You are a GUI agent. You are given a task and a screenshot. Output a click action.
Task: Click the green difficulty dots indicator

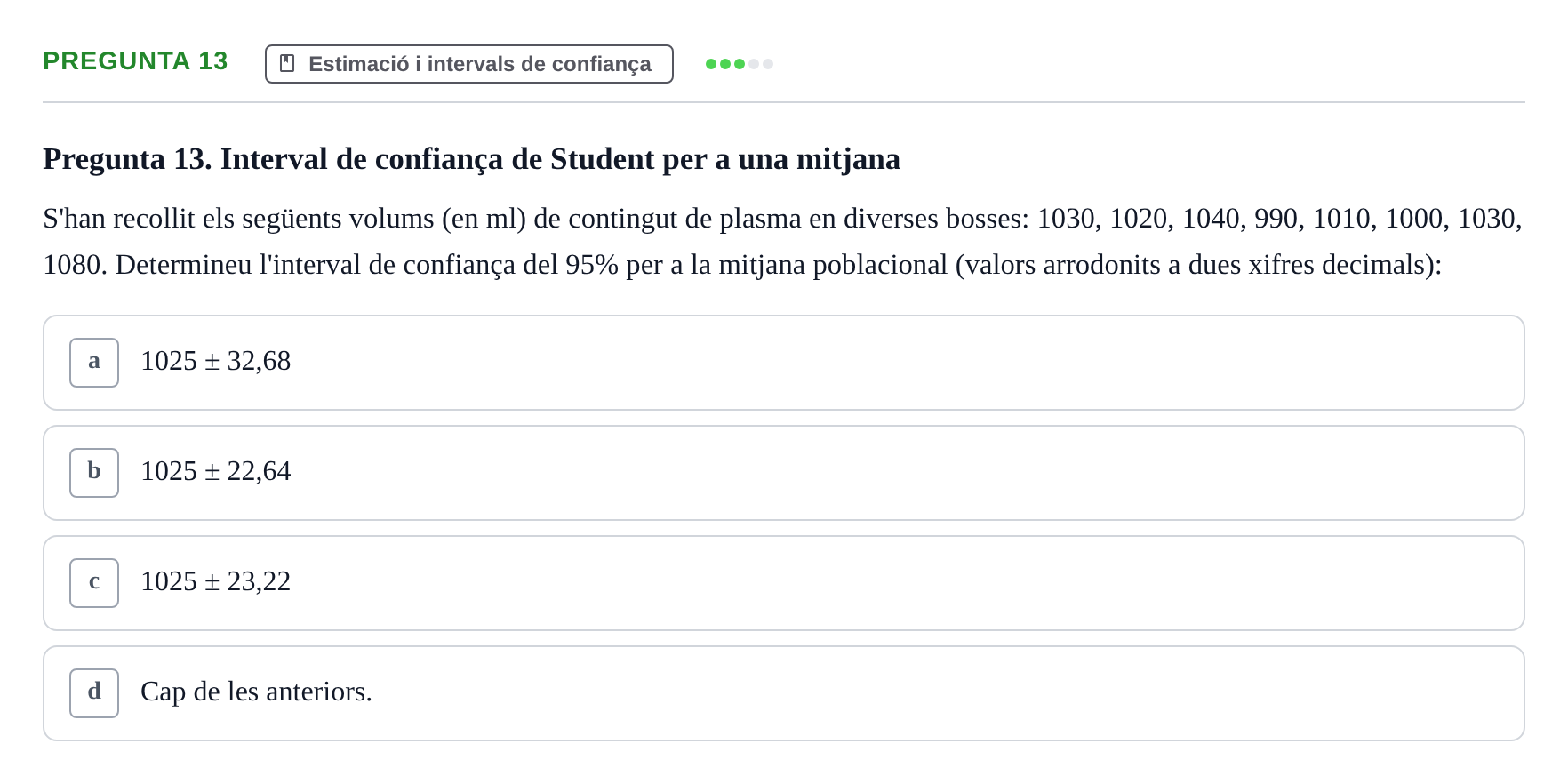[739, 64]
